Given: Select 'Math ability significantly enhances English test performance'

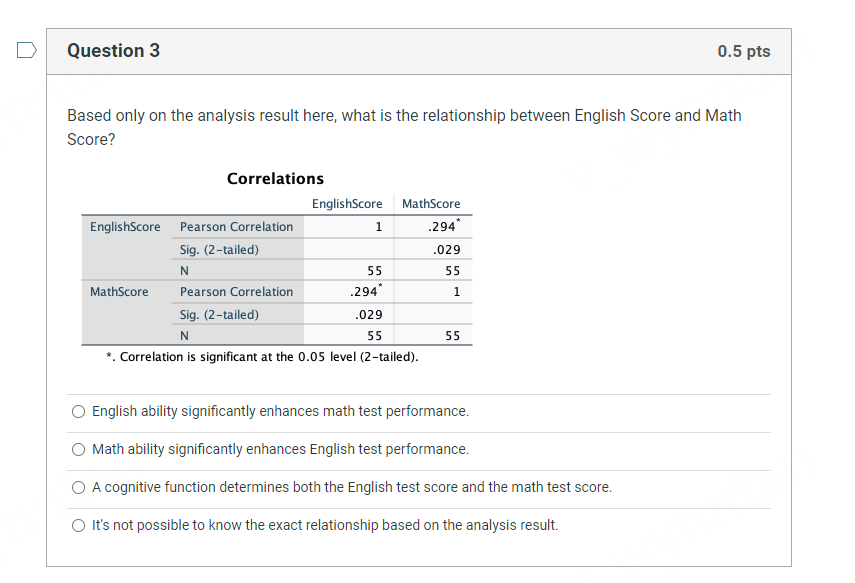Looking at the screenshot, I should (x=78, y=449).
